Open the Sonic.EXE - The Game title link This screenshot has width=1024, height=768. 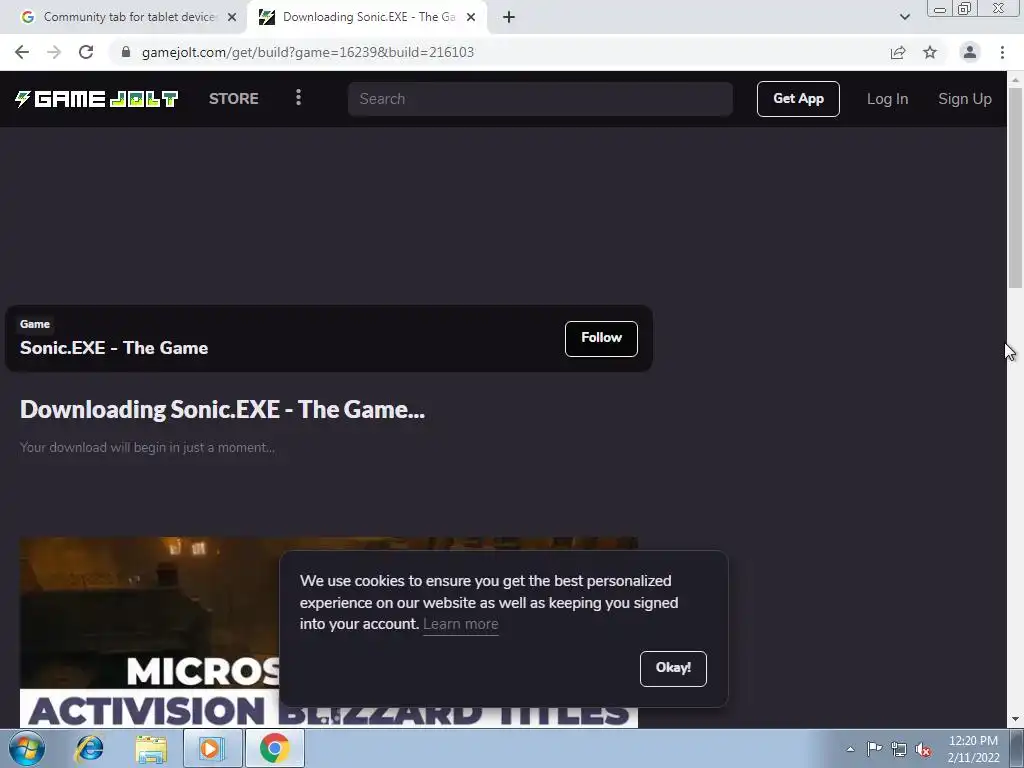[114, 347]
